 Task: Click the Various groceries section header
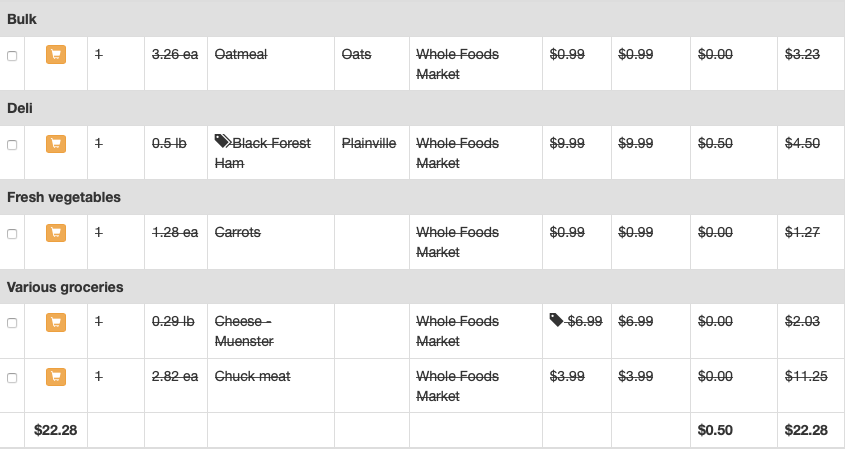tap(422, 287)
